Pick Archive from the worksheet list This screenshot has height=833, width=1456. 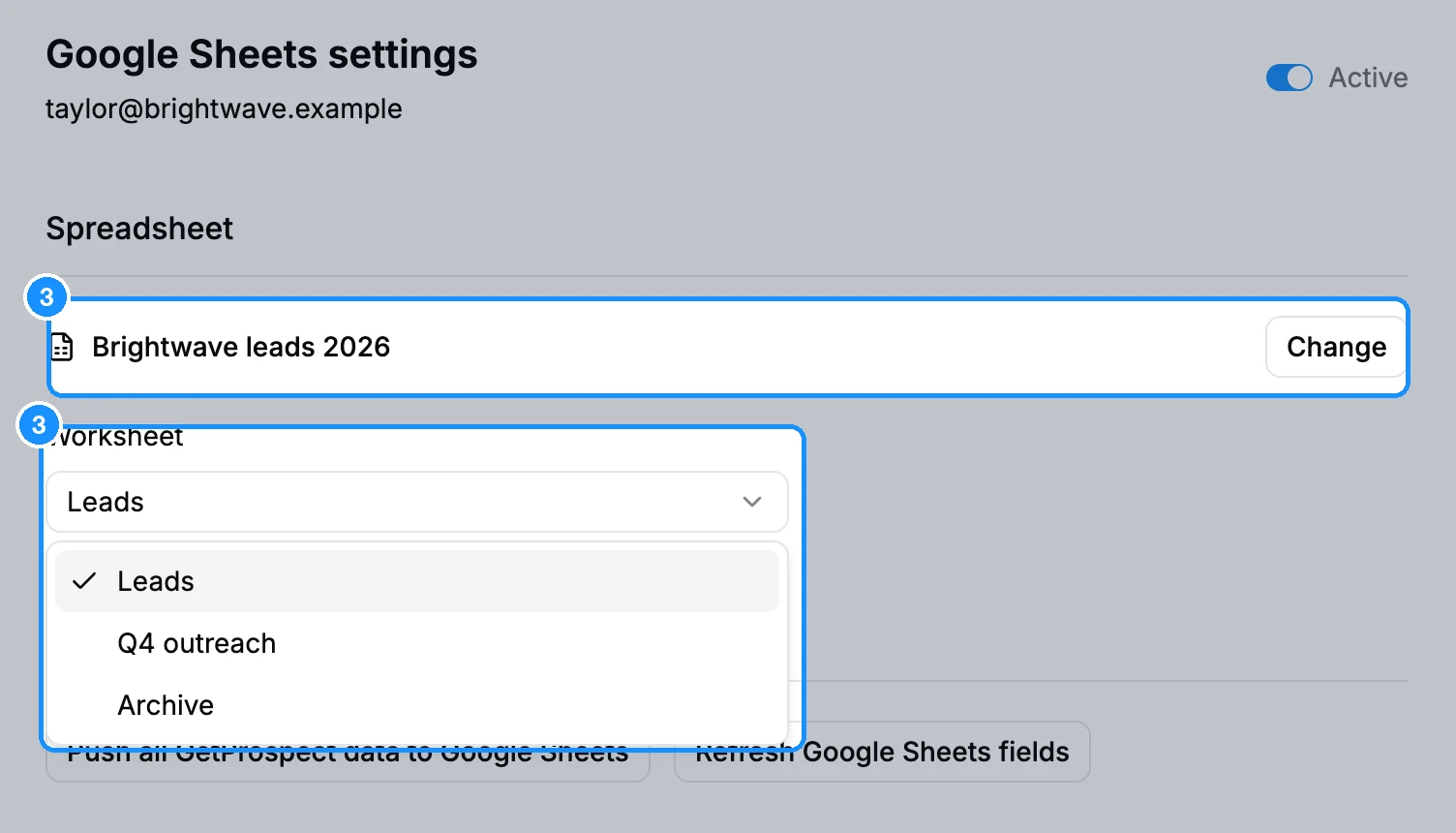click(x=417, y=705)
